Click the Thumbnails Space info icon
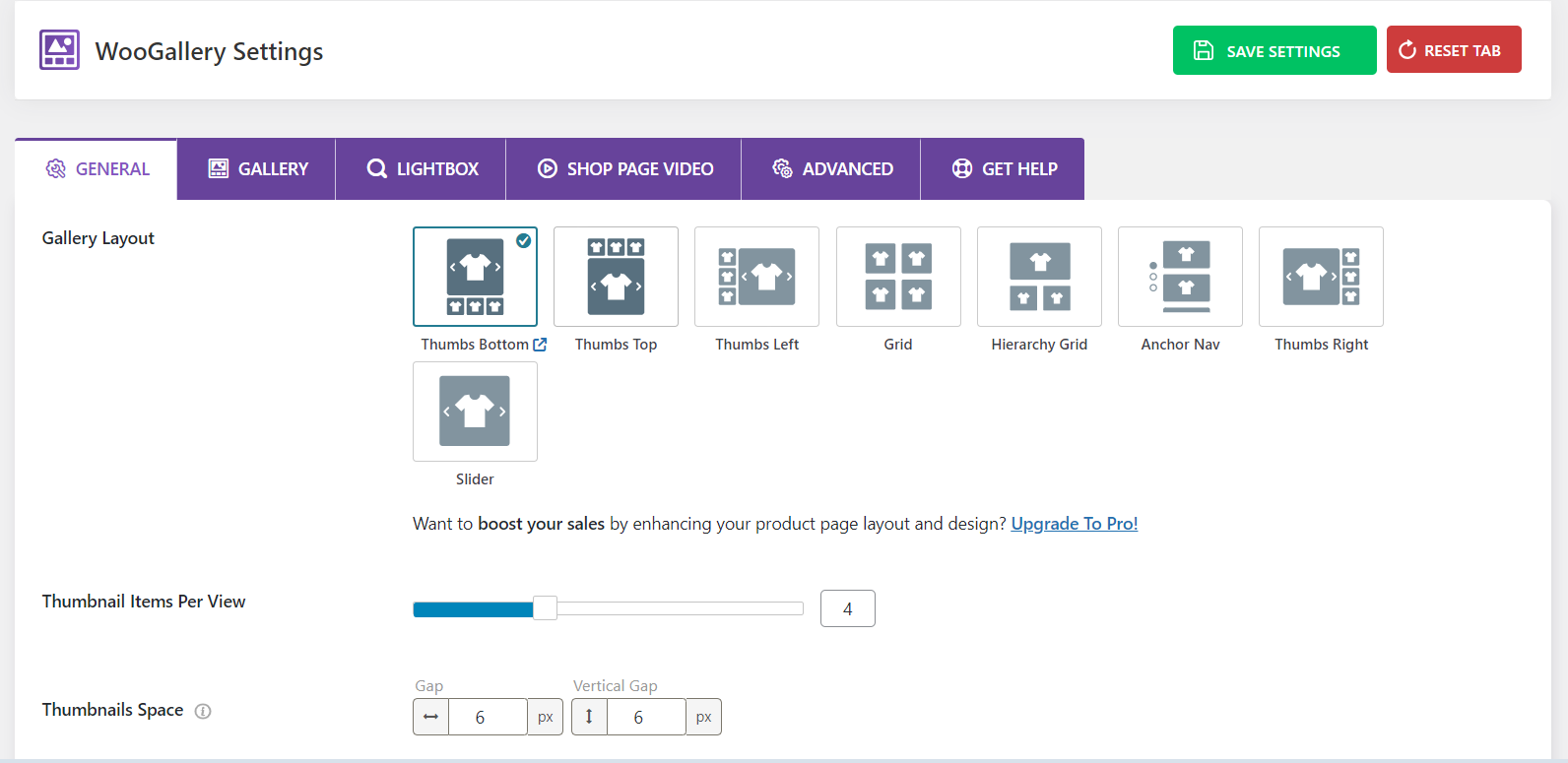Image resolution: width=1568 pixels, height=763 pixels. point(203,711)
